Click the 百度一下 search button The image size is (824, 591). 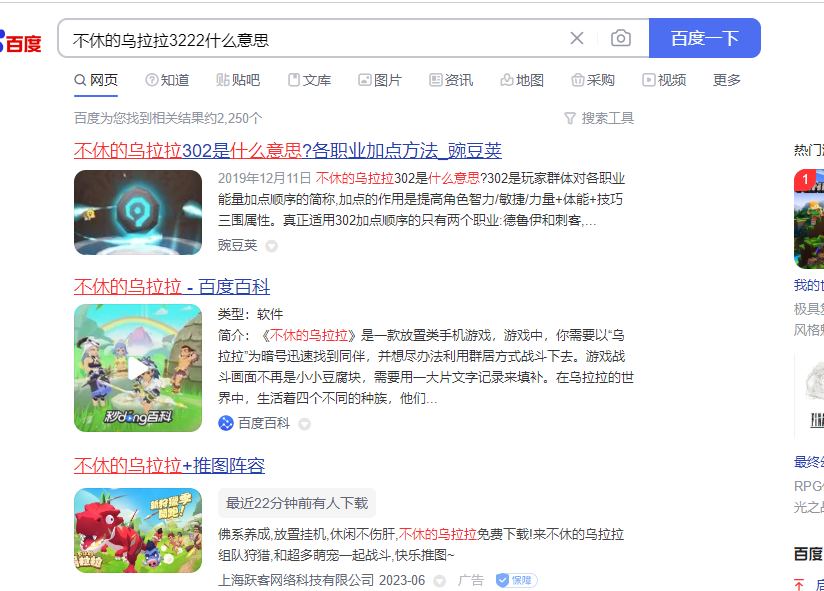(705, 38)
